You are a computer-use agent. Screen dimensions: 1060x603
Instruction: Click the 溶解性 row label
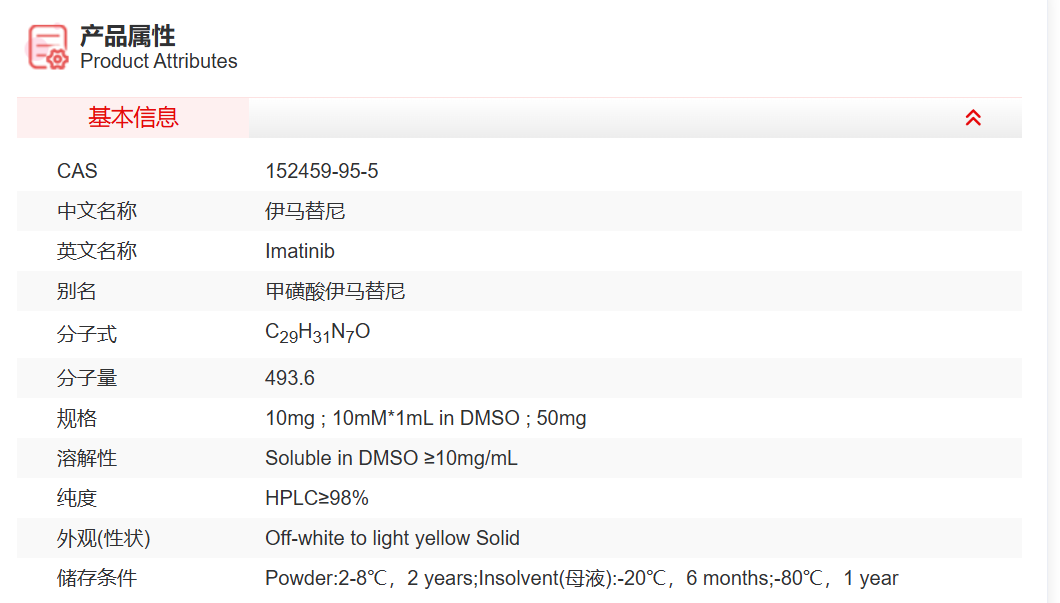[x=87, y=458]
